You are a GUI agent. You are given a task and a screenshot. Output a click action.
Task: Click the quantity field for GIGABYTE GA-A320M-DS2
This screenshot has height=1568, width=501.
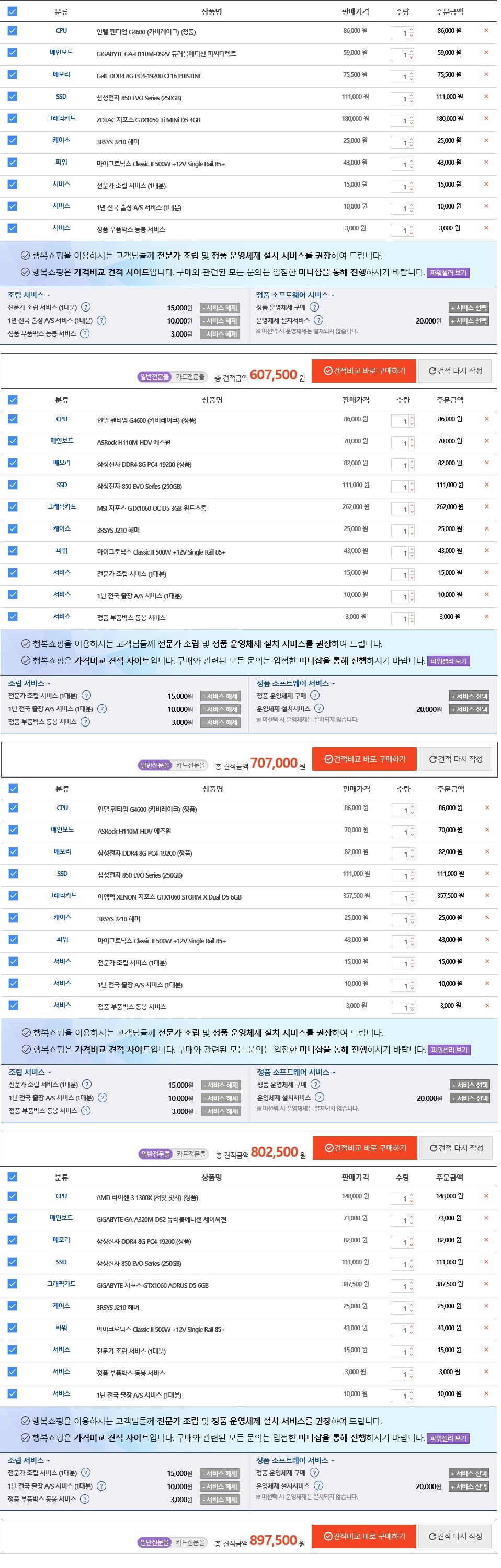pos(398,1220)
